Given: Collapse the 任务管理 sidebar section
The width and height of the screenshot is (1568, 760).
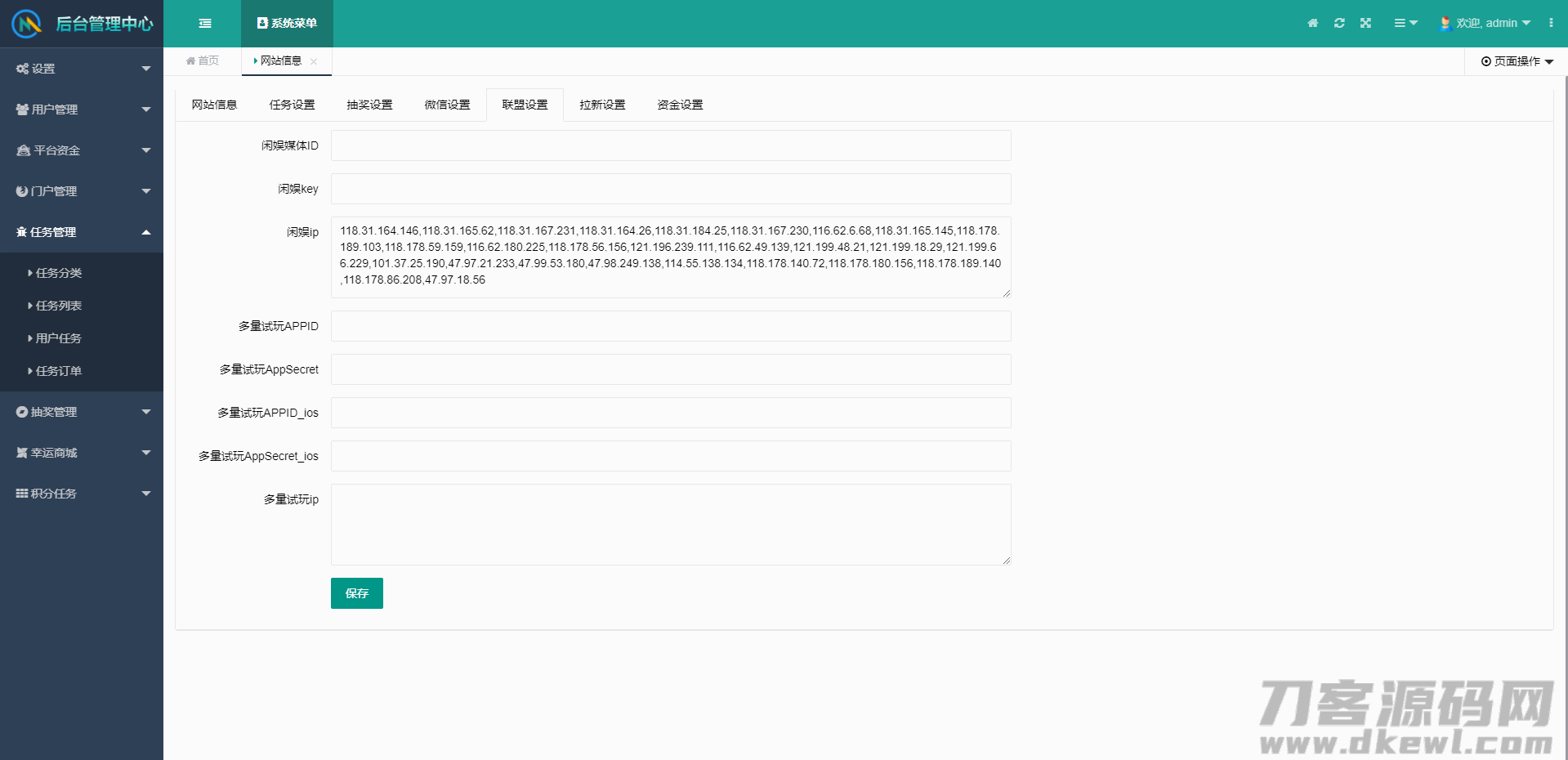Looking at the screenshot, I should point(82,232).
